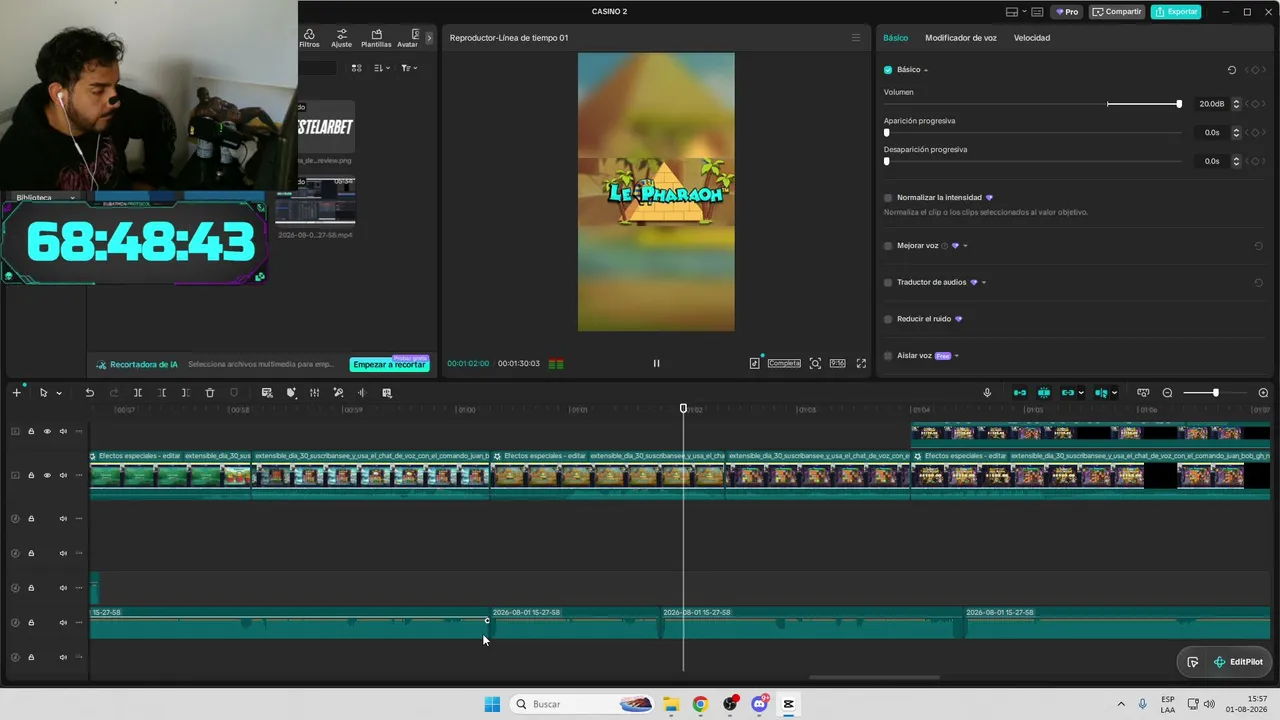
Task: Choose the pointer selection tool
Action: [43, 393]
